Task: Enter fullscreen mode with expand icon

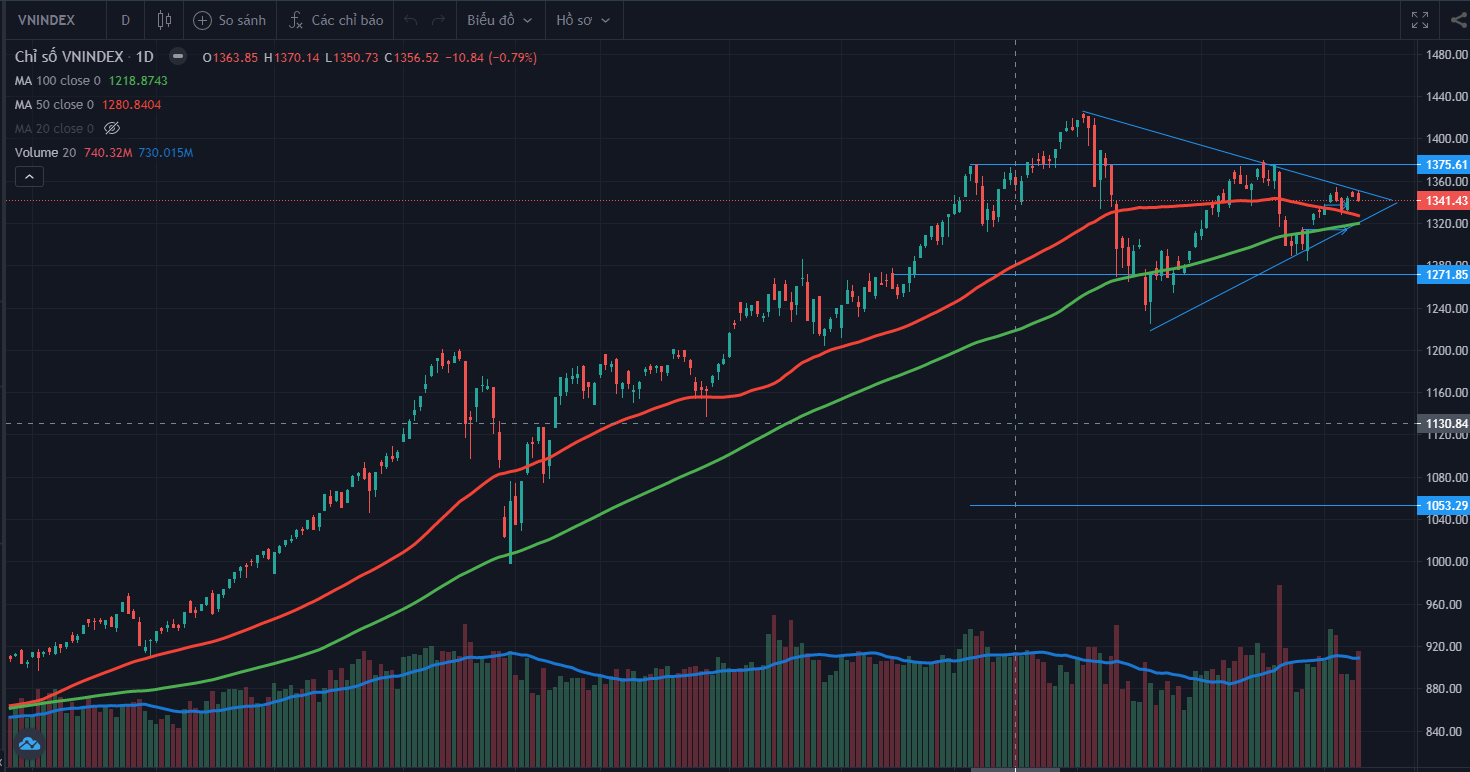Action: click(1420, 20)
